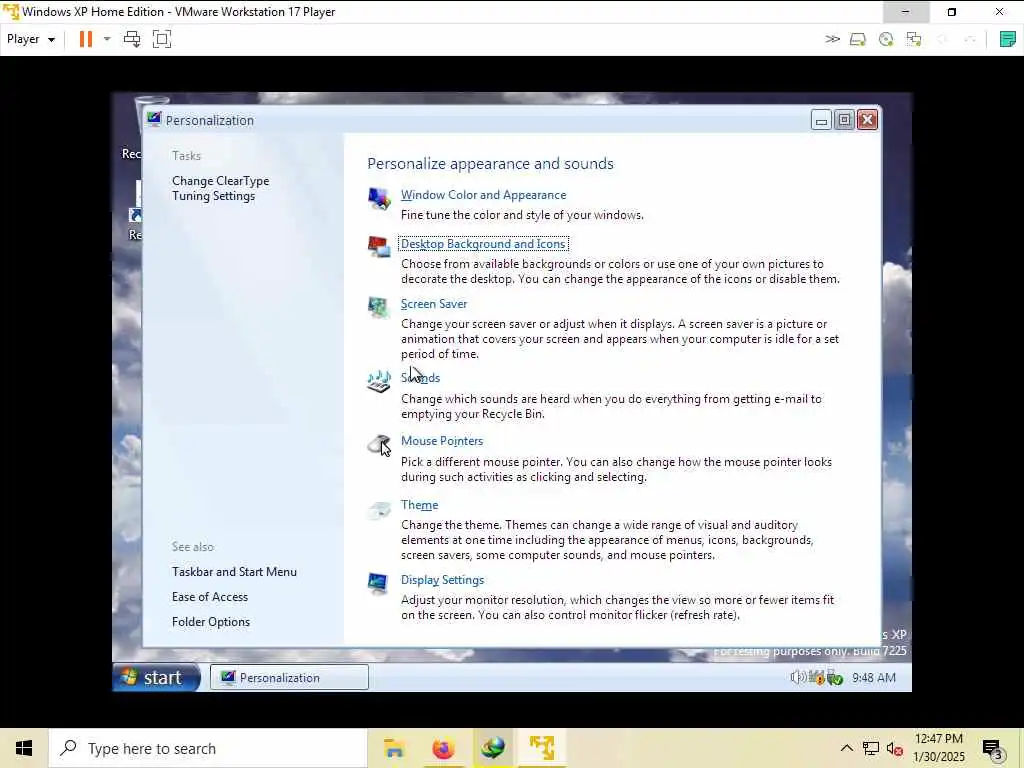Open the Player dropdown menu

pos(31,39)
